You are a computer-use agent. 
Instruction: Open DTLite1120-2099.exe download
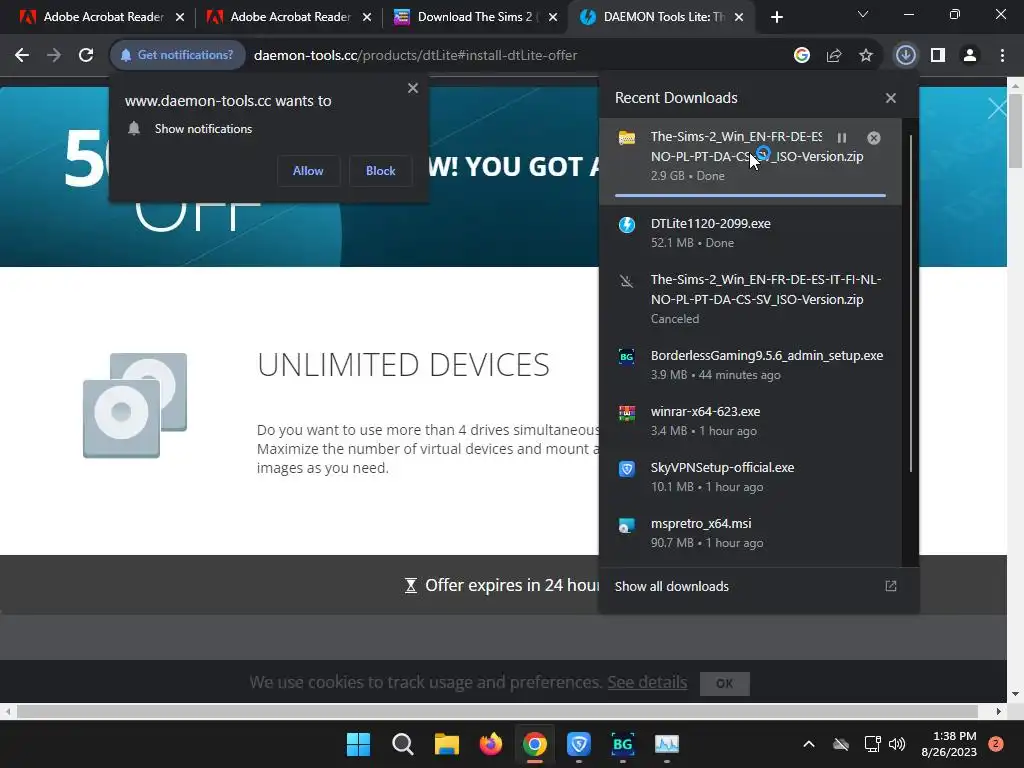point(750,233)
